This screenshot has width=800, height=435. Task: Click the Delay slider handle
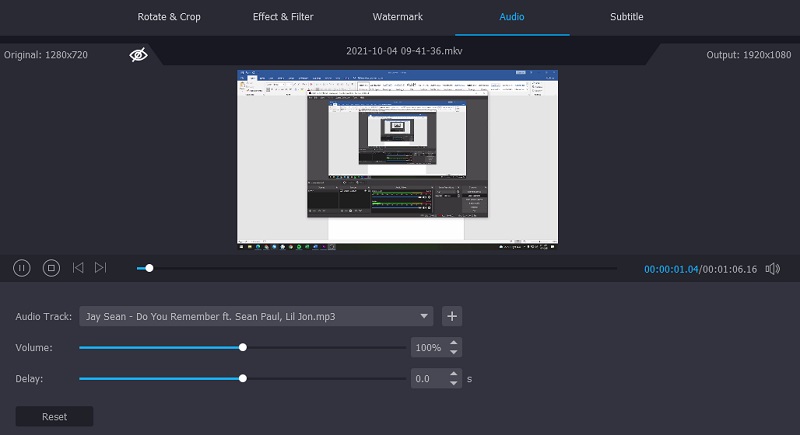point(243,379)
